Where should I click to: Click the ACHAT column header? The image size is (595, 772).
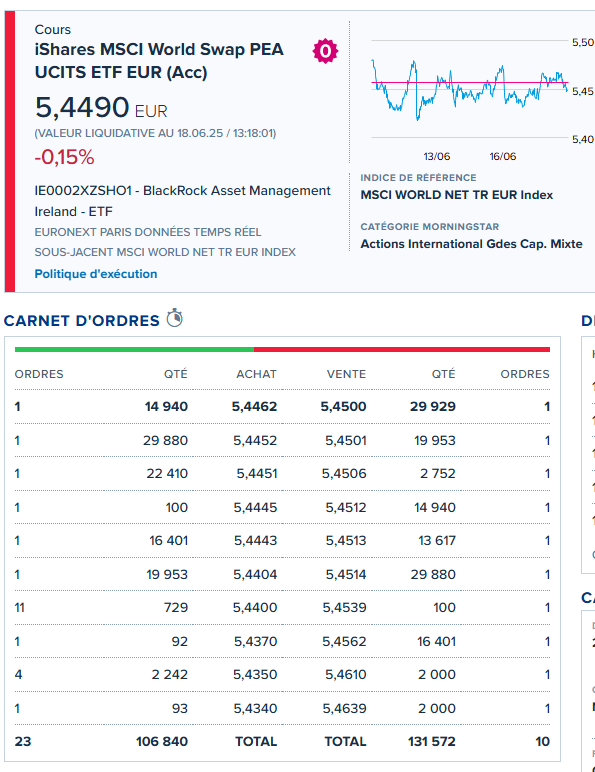256,374
